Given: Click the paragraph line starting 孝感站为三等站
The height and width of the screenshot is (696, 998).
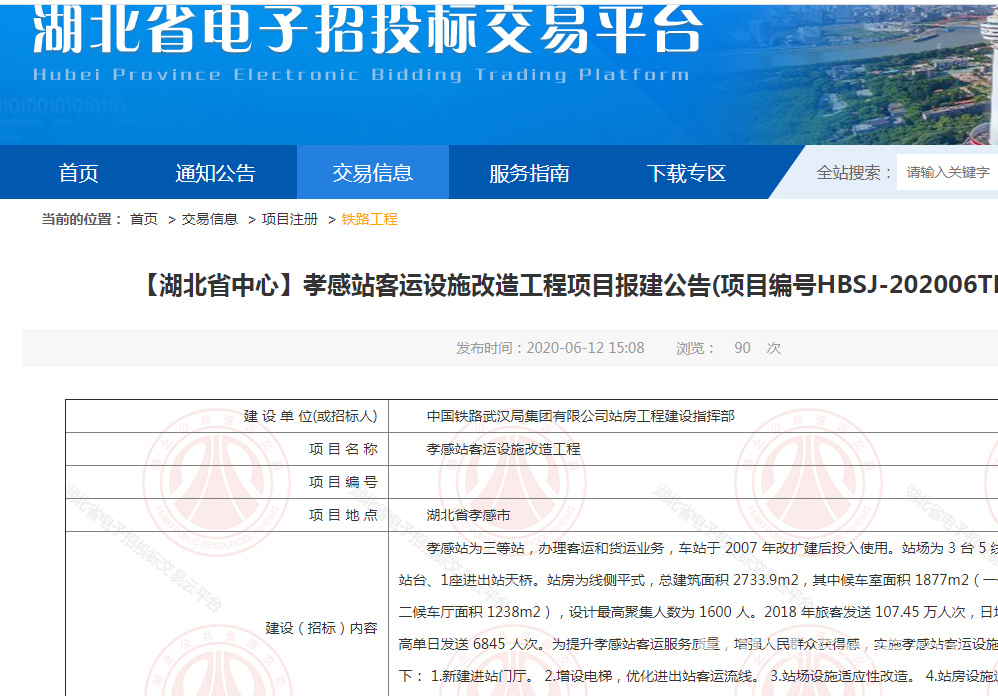Looking at the screenshot, I should [x=712, y=548].
